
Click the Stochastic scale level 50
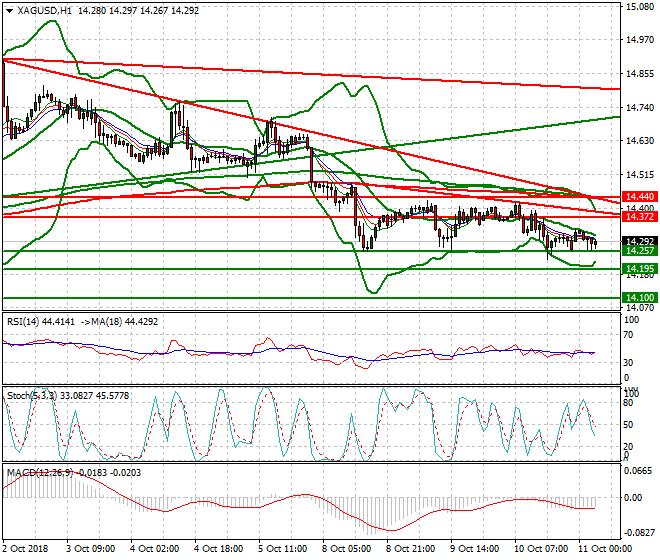point(628,424)
